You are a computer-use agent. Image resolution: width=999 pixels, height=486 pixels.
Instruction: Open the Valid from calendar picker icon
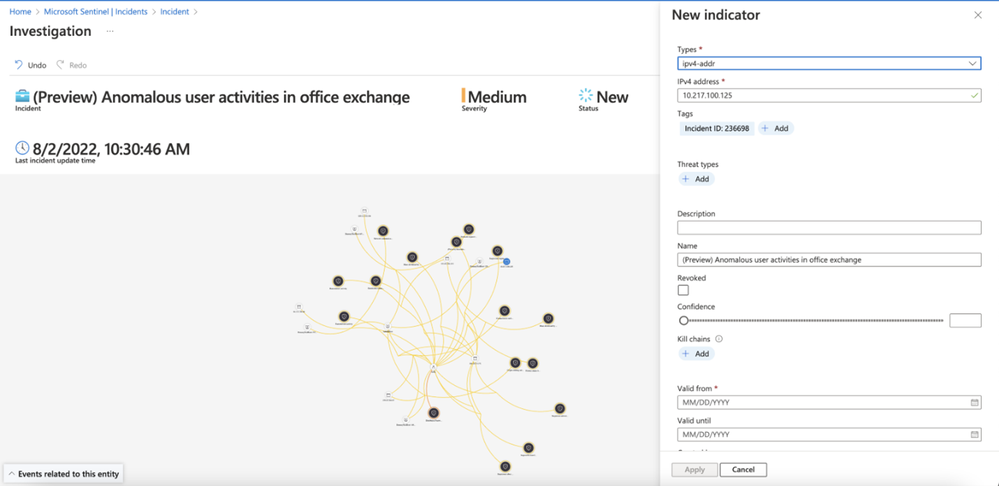point(974,403)
